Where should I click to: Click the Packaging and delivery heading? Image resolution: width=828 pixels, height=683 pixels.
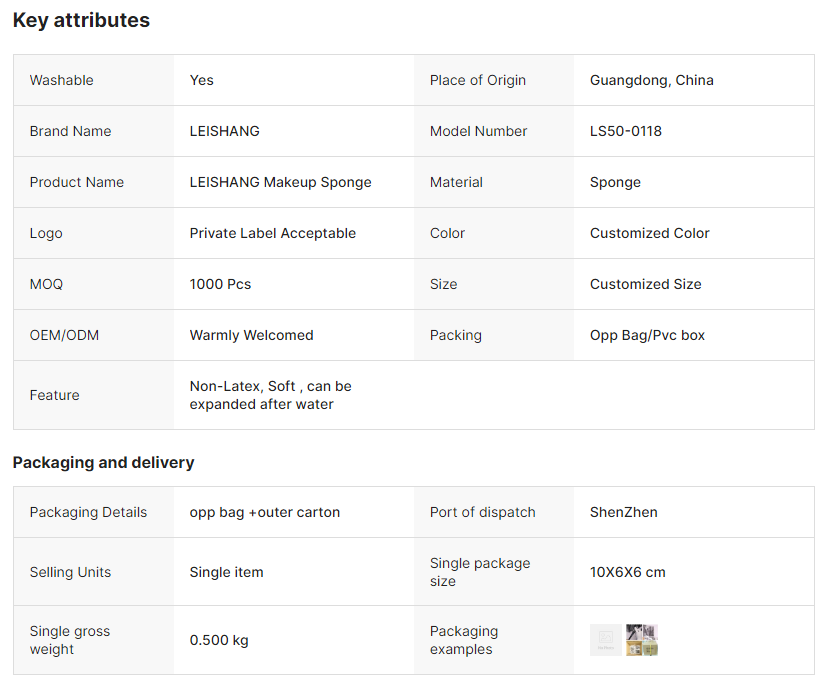(103, 462)
